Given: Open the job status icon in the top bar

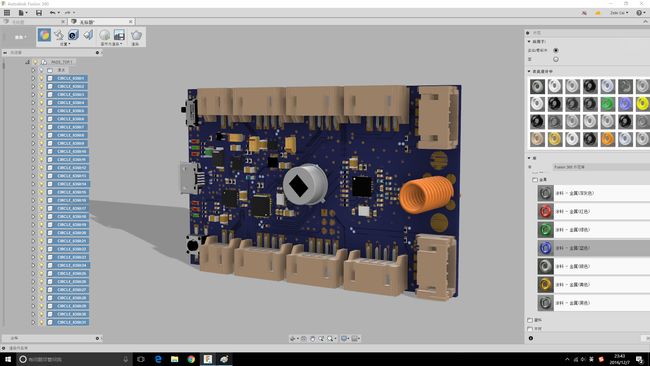Looking at the screenshot, I should coord(597,13).
